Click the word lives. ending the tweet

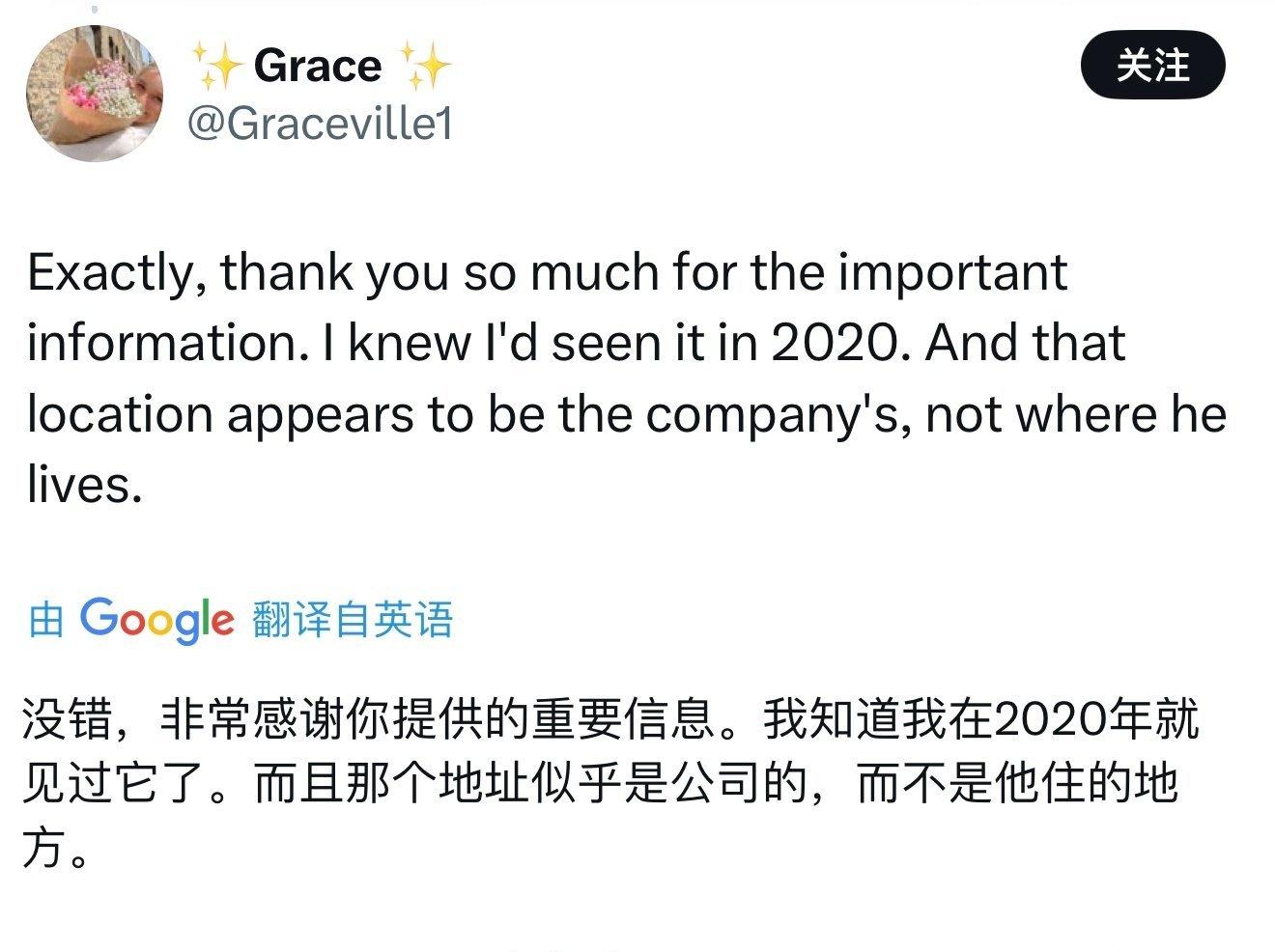pyautogui.click(x=85, y=484)
